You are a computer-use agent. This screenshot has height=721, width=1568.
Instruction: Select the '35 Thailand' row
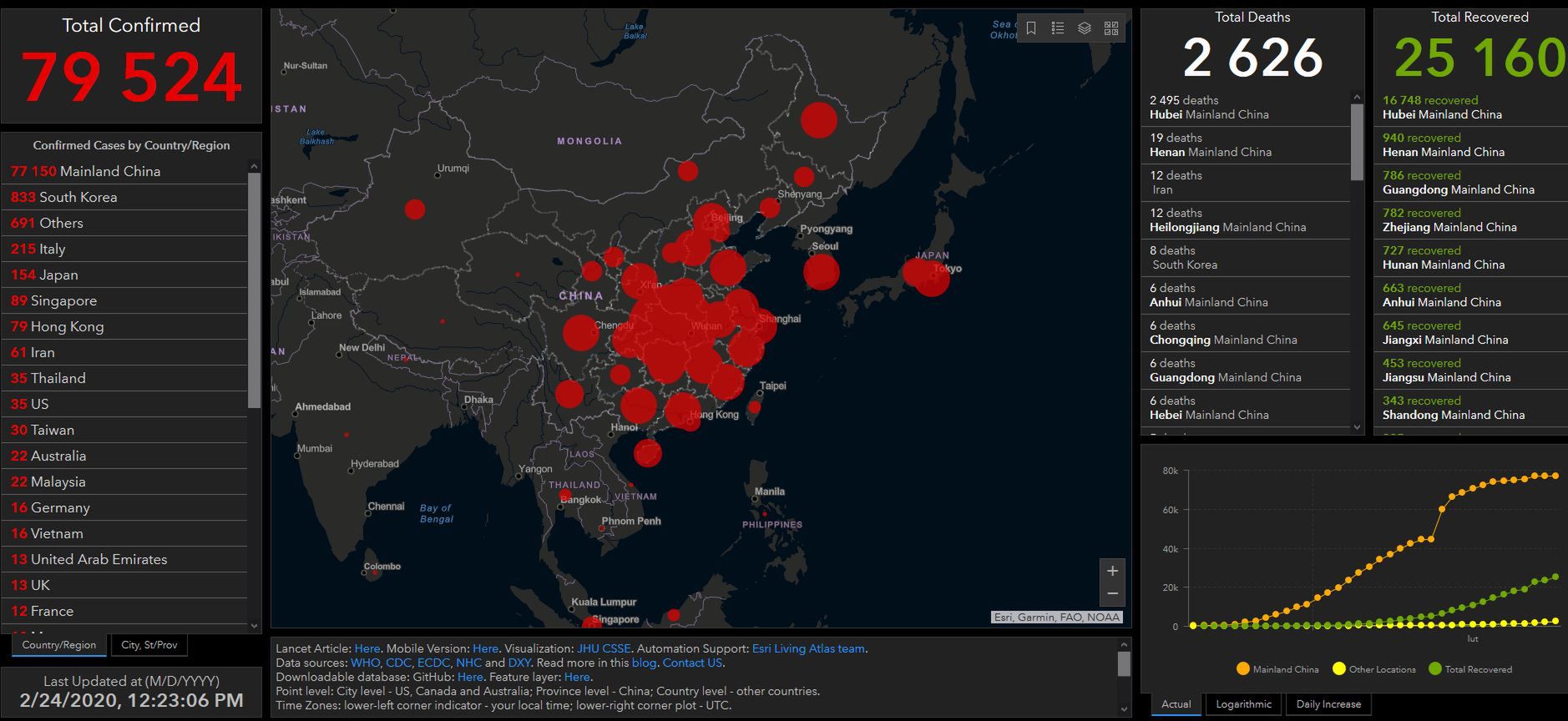(124, 378)
